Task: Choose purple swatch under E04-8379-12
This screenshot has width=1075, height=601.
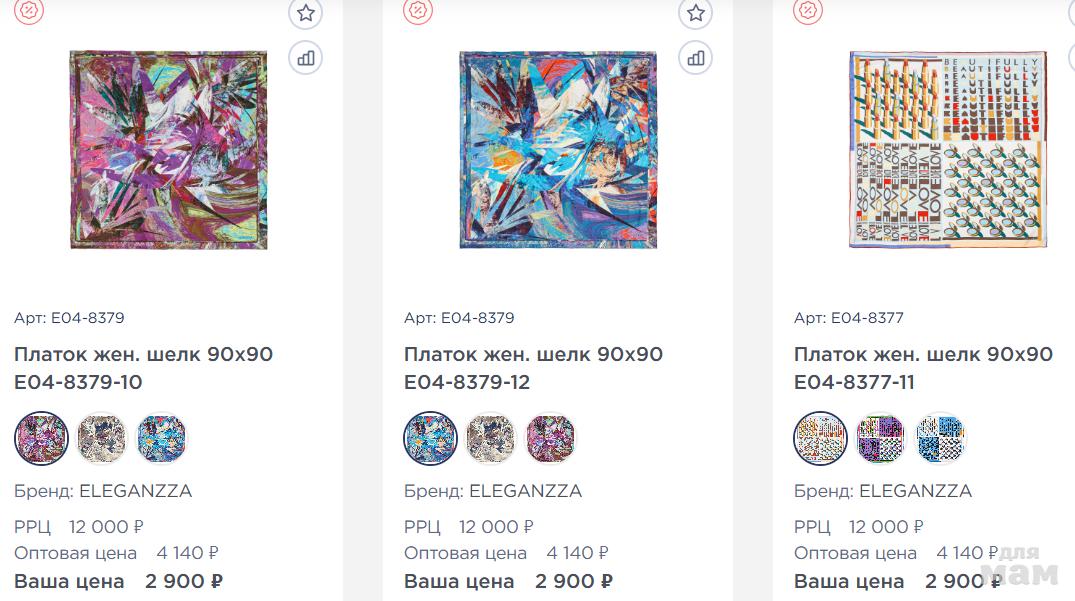Action: click(x=551, y=438)
